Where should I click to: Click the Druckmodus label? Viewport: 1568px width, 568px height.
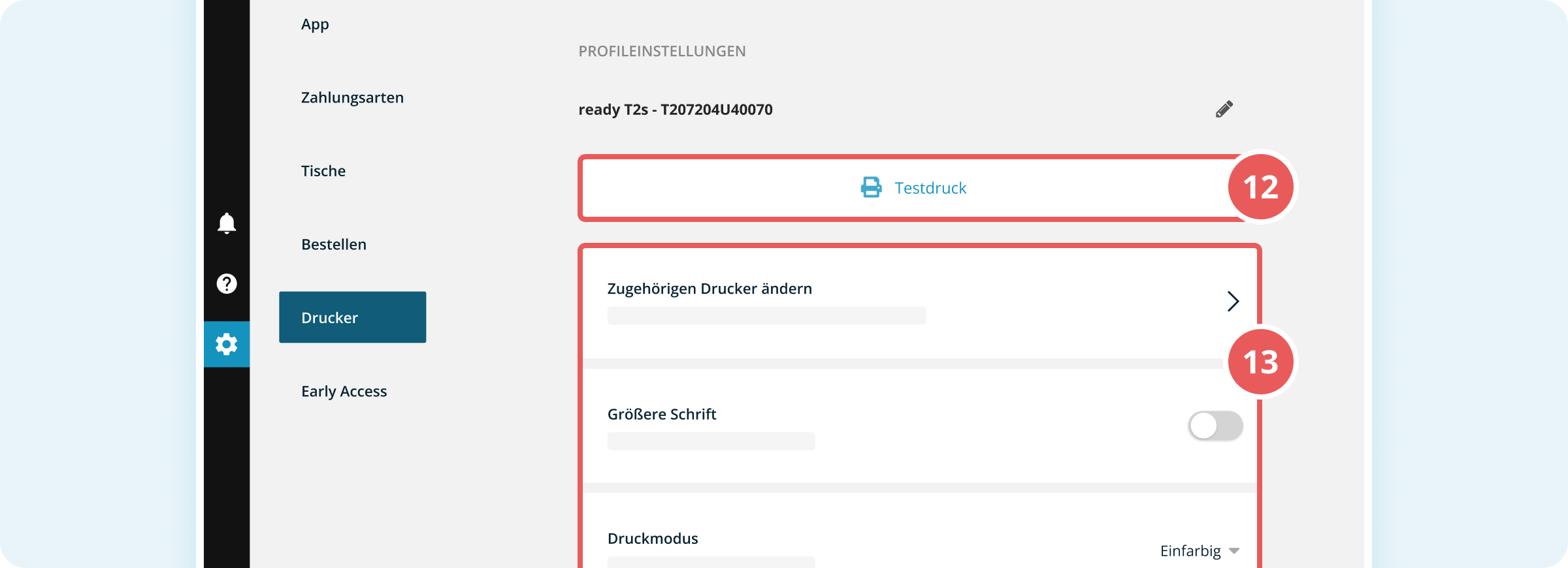click(x=653, y=539)
